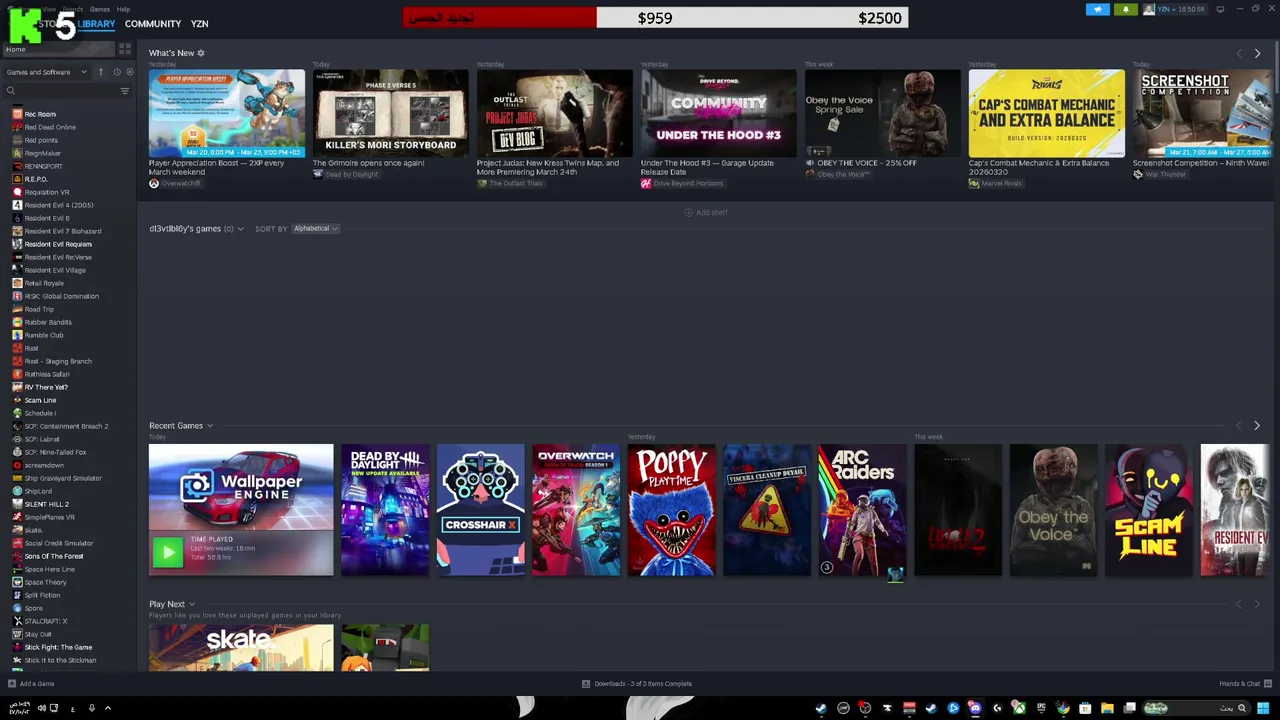Open File Explorer from the taskbar
The image size is (1280, 720).
[x=1107, y=708]
